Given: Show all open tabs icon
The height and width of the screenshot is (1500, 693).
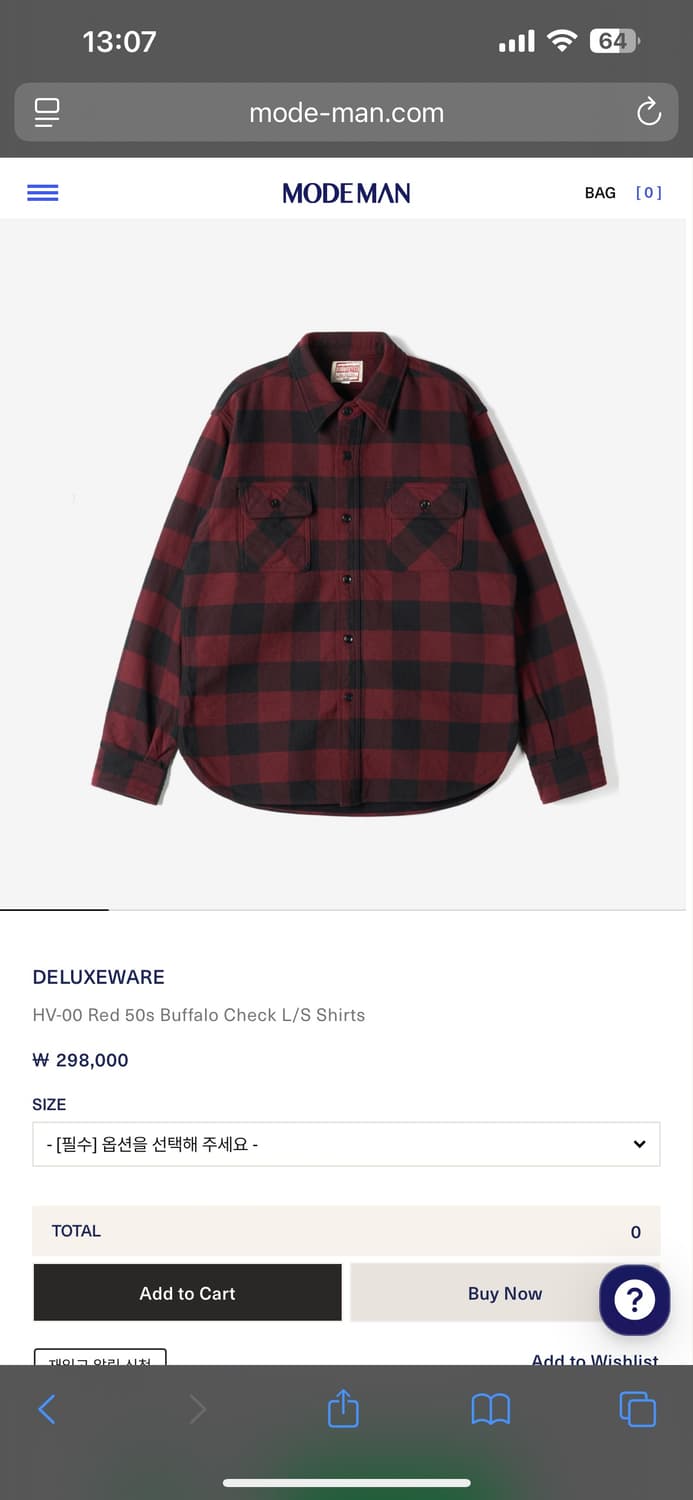Looking at the screenshot, I should point(638,1409).
